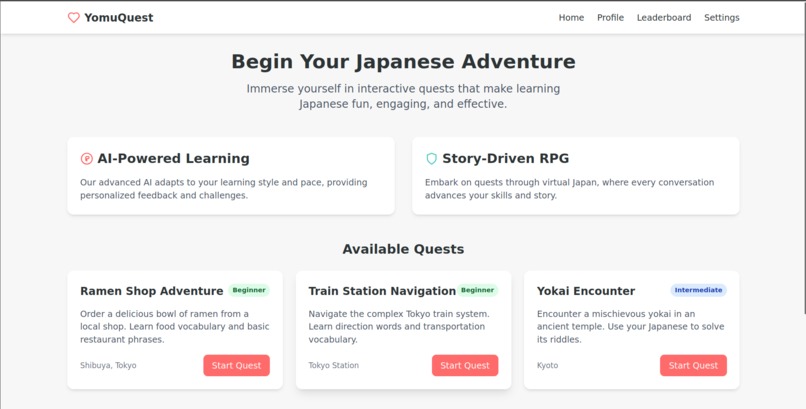Click Beginner badge on Ramen Shop Adventure

tap(249, 290)
